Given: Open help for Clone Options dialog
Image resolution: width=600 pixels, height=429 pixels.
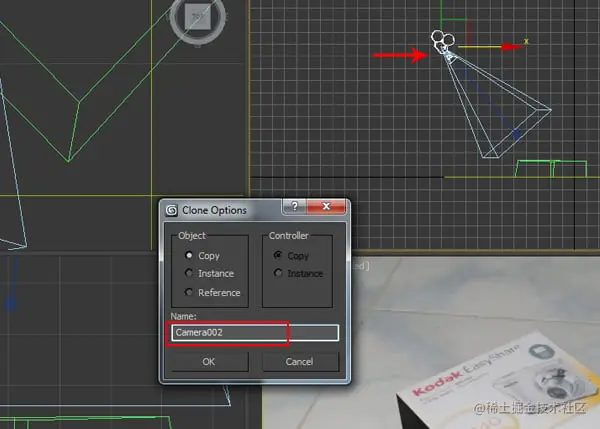Looking at the screenshot, I should [294, 206].
